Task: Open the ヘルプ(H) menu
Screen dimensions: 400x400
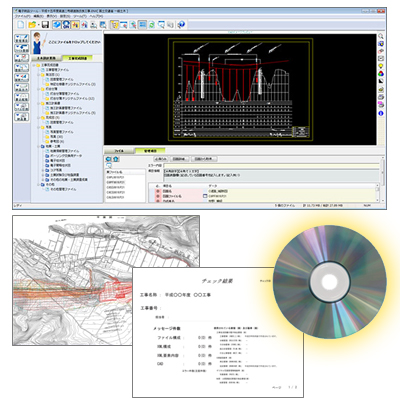Action: click(96, 16)
